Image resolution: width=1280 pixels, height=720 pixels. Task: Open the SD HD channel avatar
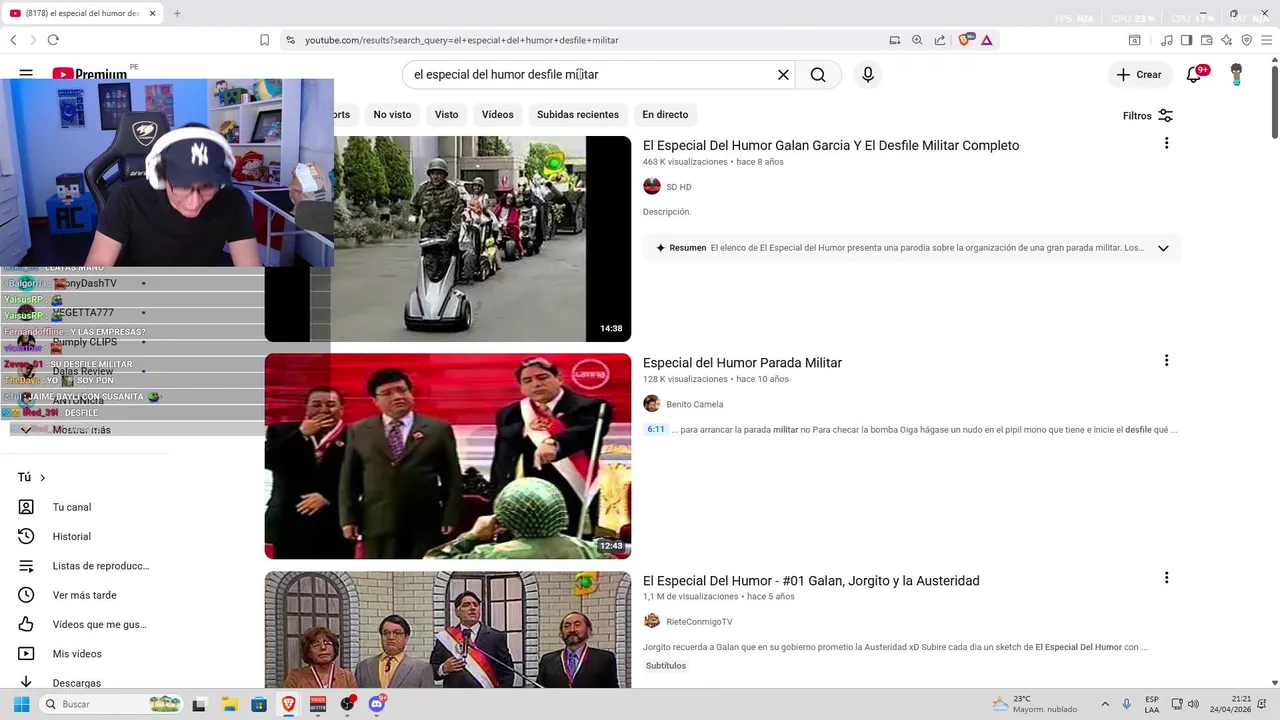652,187
